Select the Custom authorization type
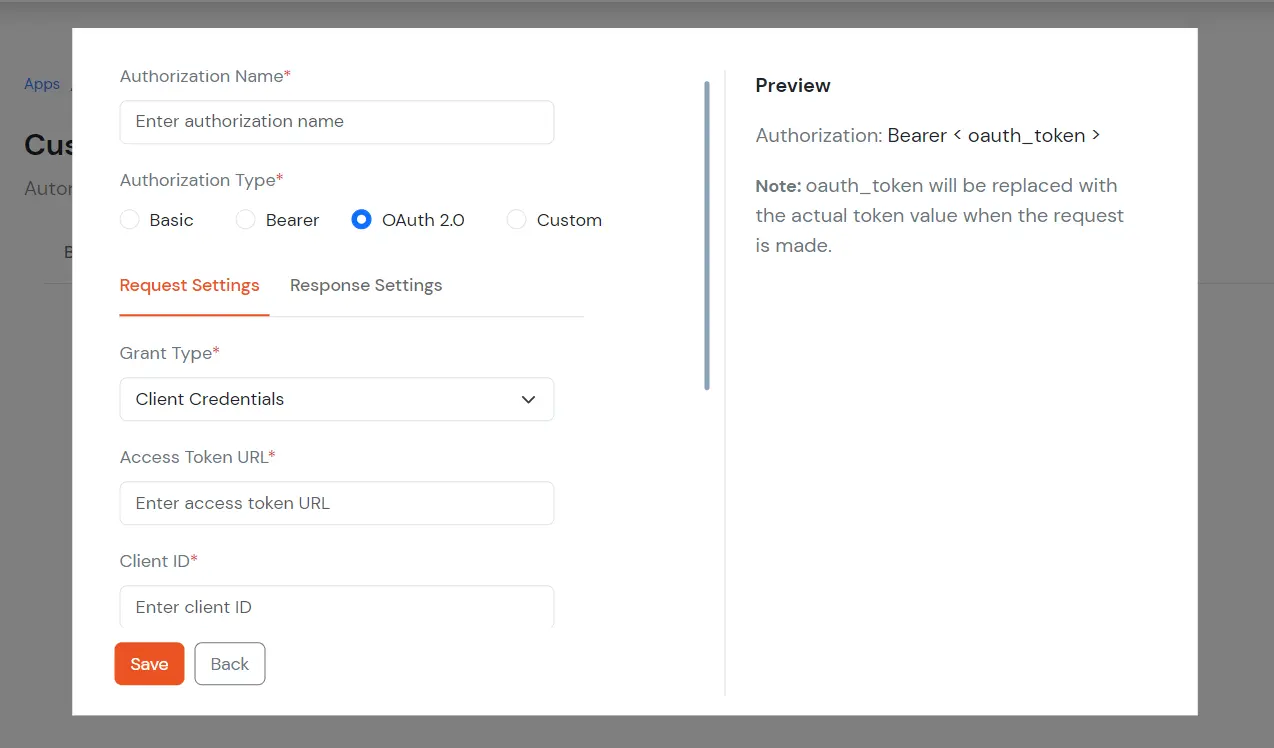 click(x=516, y=220)
